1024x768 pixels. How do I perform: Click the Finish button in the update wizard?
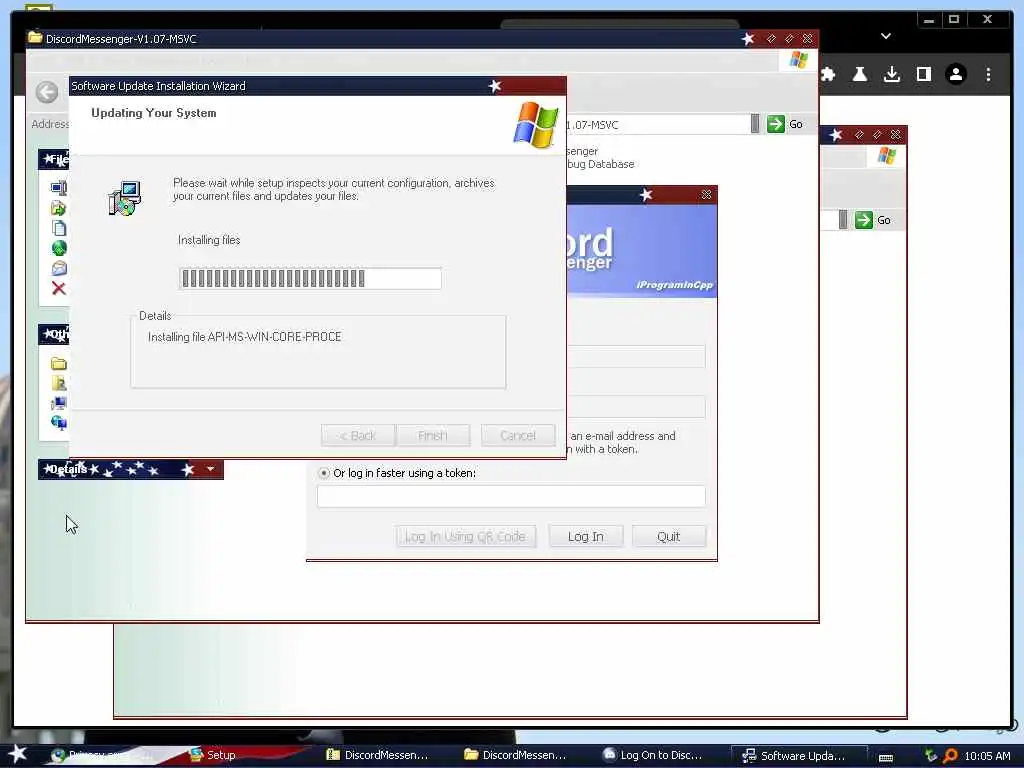point(432,435)
